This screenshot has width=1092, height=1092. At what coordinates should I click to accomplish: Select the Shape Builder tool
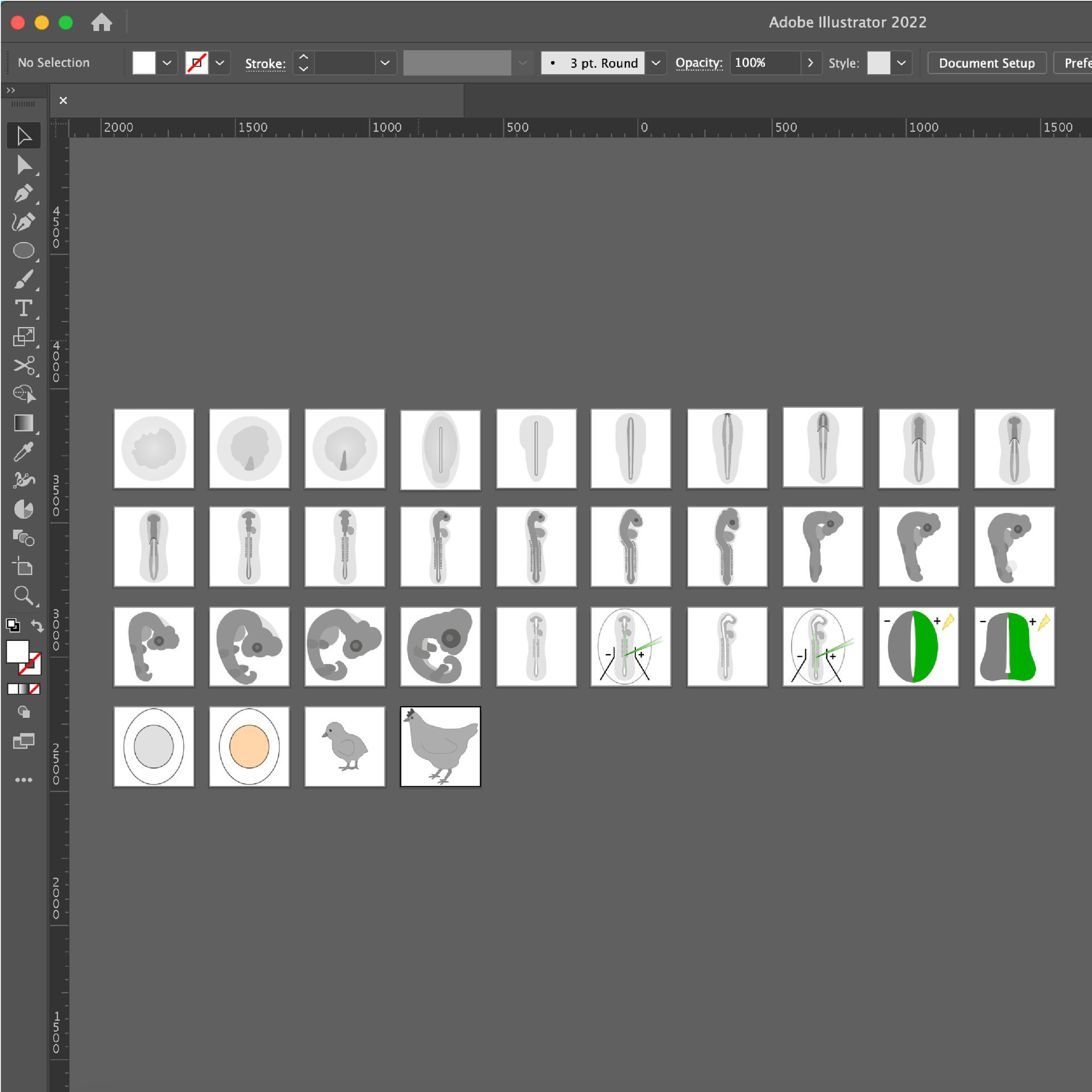click(23, 394)
